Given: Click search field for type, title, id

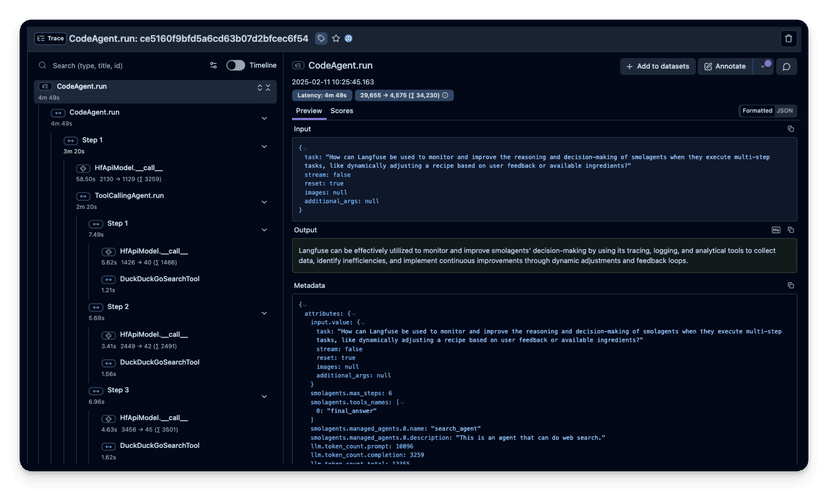Looking at the screenshot, I should pos(121,65).
